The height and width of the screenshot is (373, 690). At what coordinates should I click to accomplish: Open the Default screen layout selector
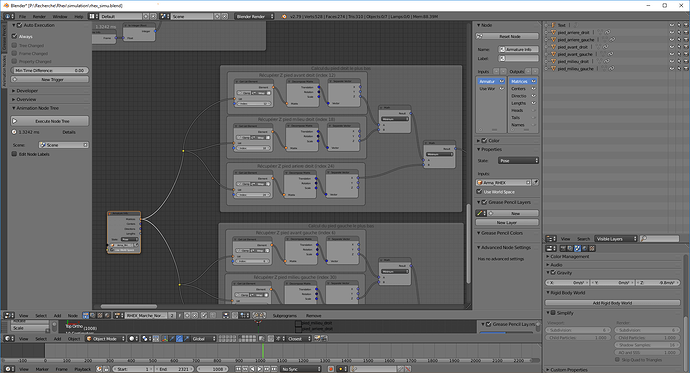(x=121, y=16)
